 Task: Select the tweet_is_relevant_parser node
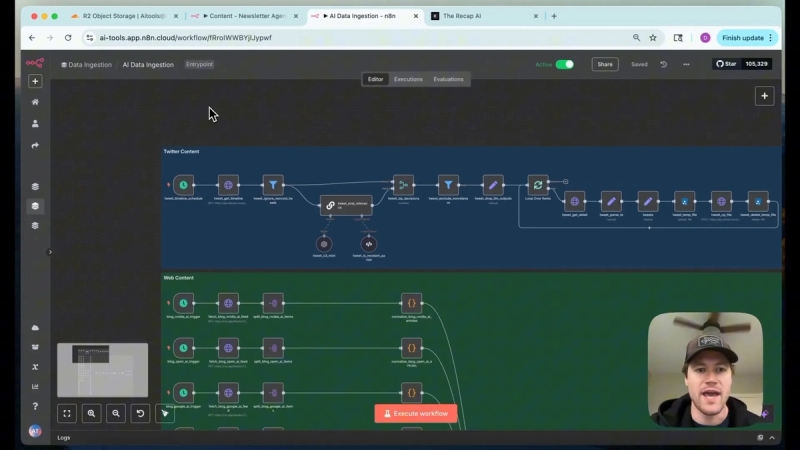pos(369,244)
